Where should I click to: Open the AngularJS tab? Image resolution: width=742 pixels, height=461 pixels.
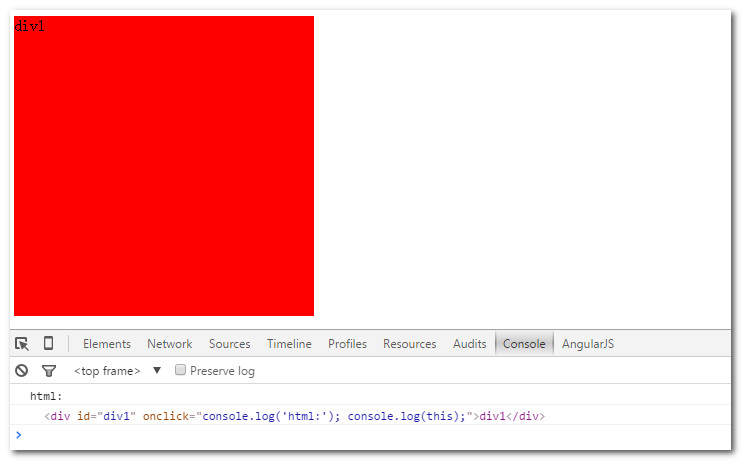(x=588, y=344)
